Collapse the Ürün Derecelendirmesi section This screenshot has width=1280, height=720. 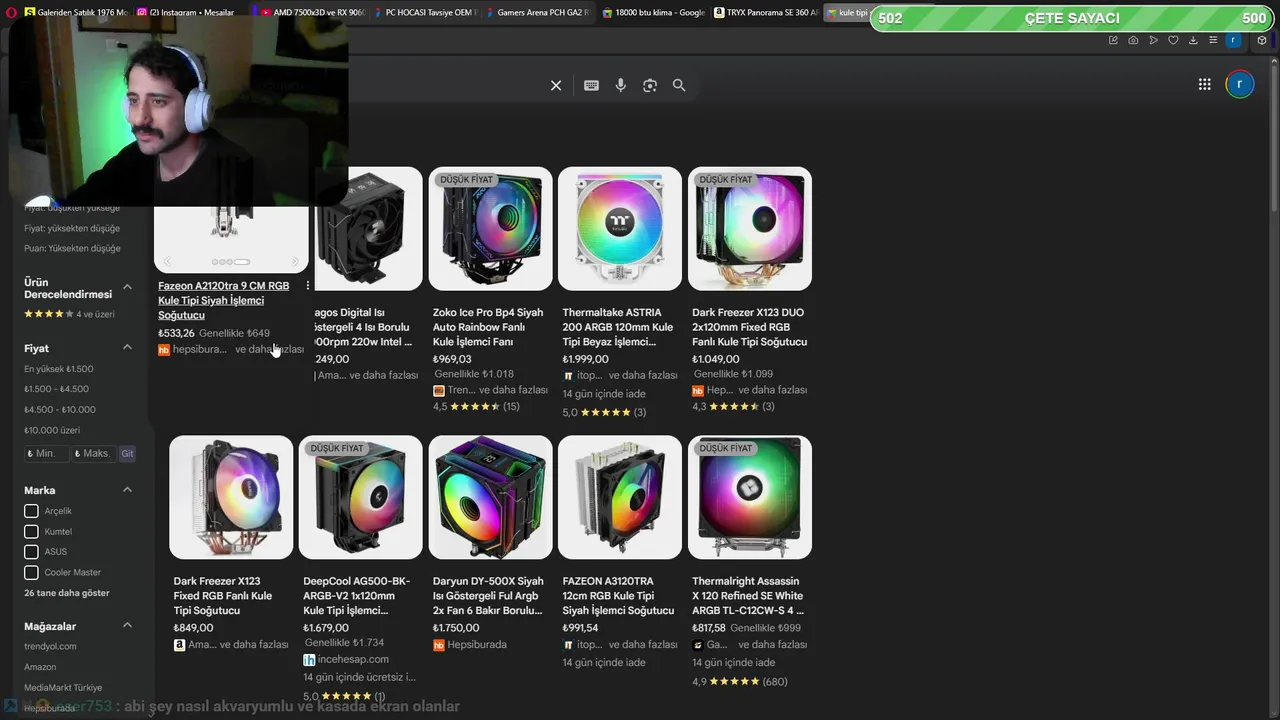[127, 287]
